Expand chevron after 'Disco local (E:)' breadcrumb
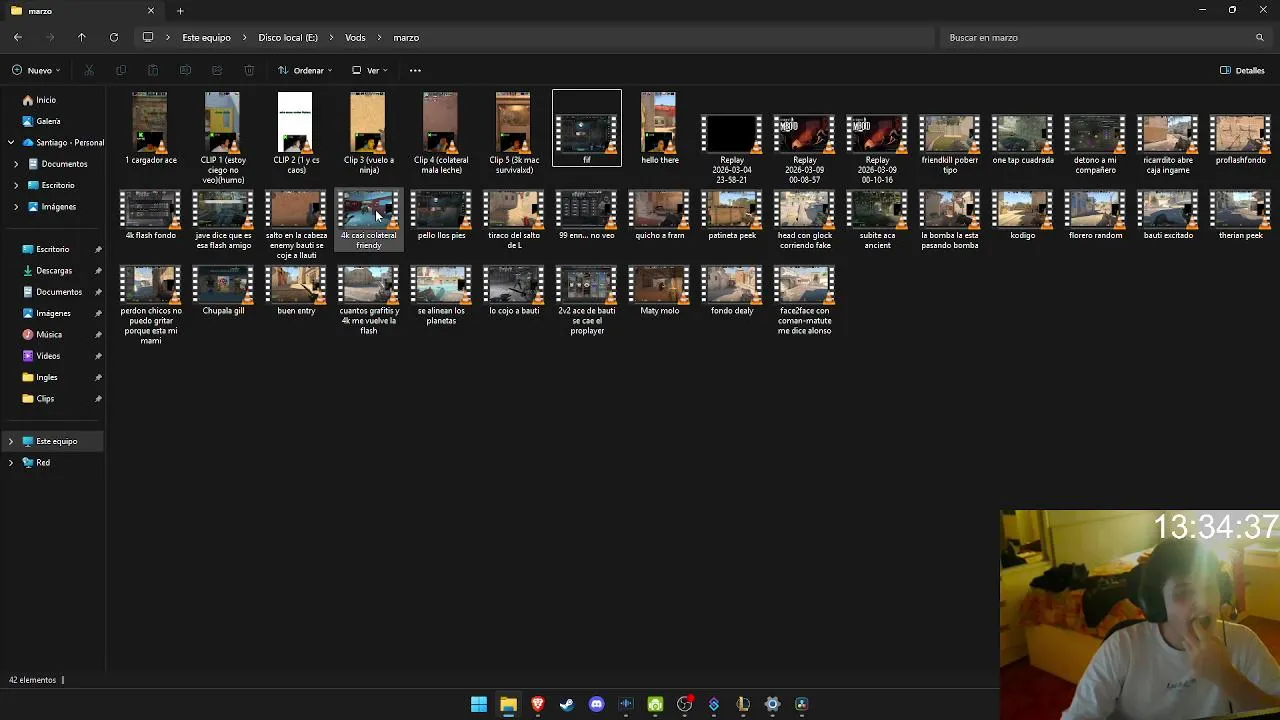 (332, 37)
